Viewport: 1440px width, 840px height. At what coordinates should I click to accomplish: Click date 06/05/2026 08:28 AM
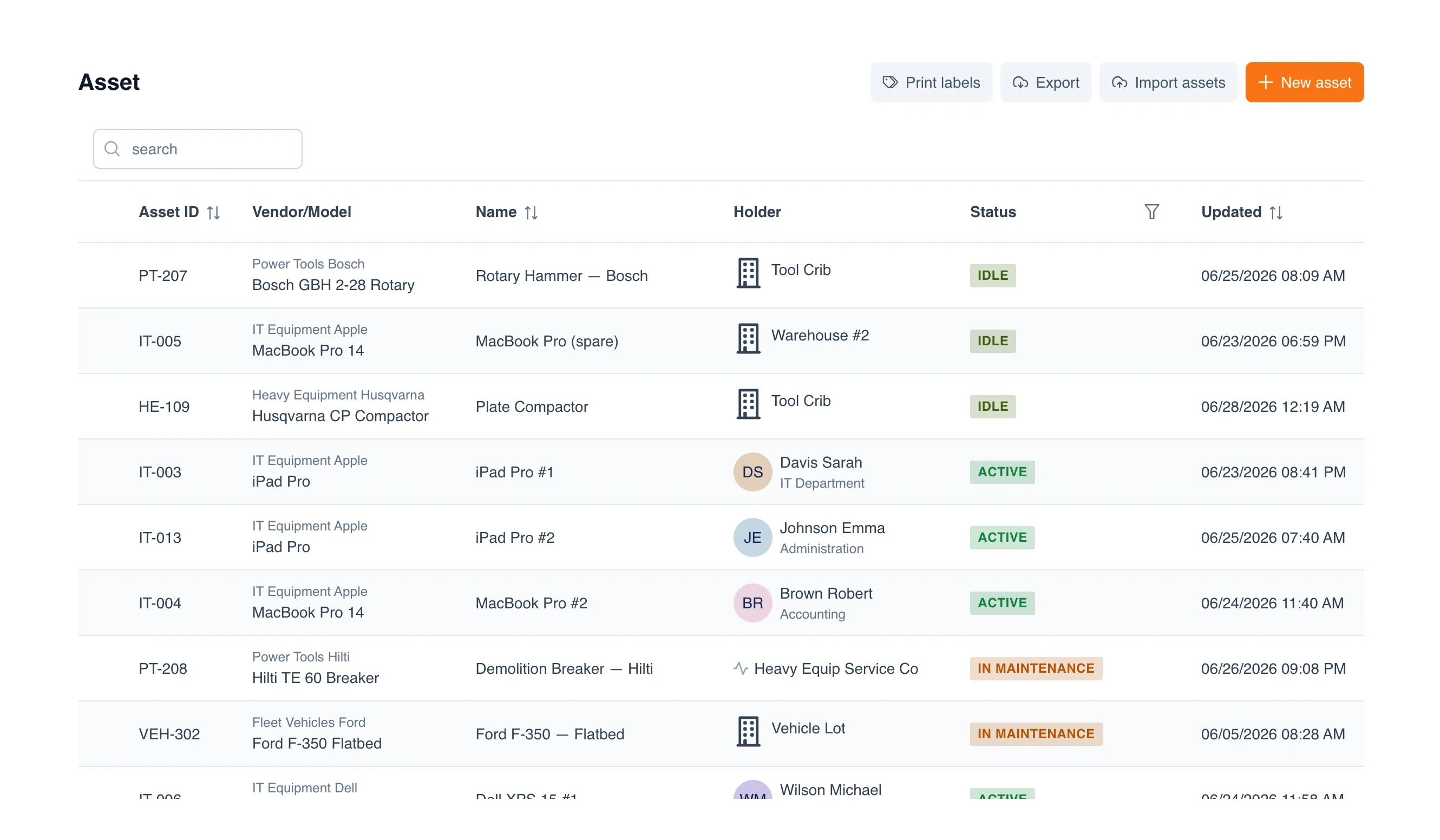(x=1273, y=734)
